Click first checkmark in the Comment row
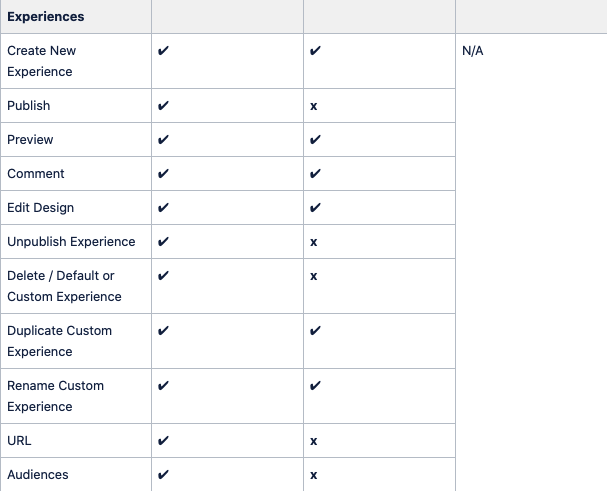Image resolution: width=607 pixels, height=491 pixels. click(163, 173)
